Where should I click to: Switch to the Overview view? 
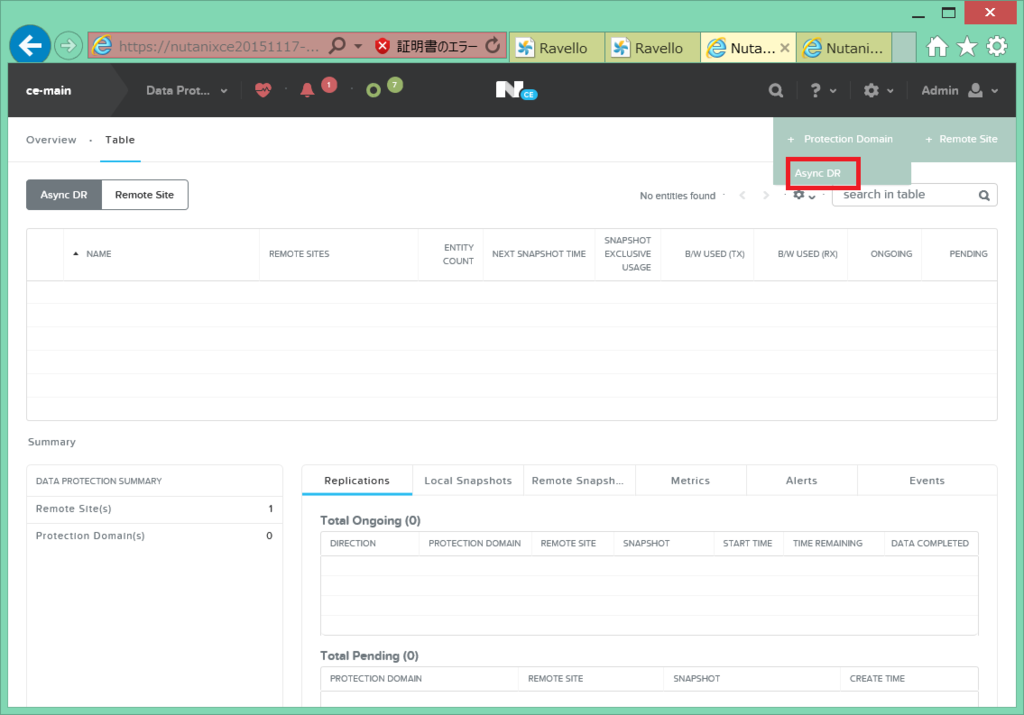click(x=51, y=140)
